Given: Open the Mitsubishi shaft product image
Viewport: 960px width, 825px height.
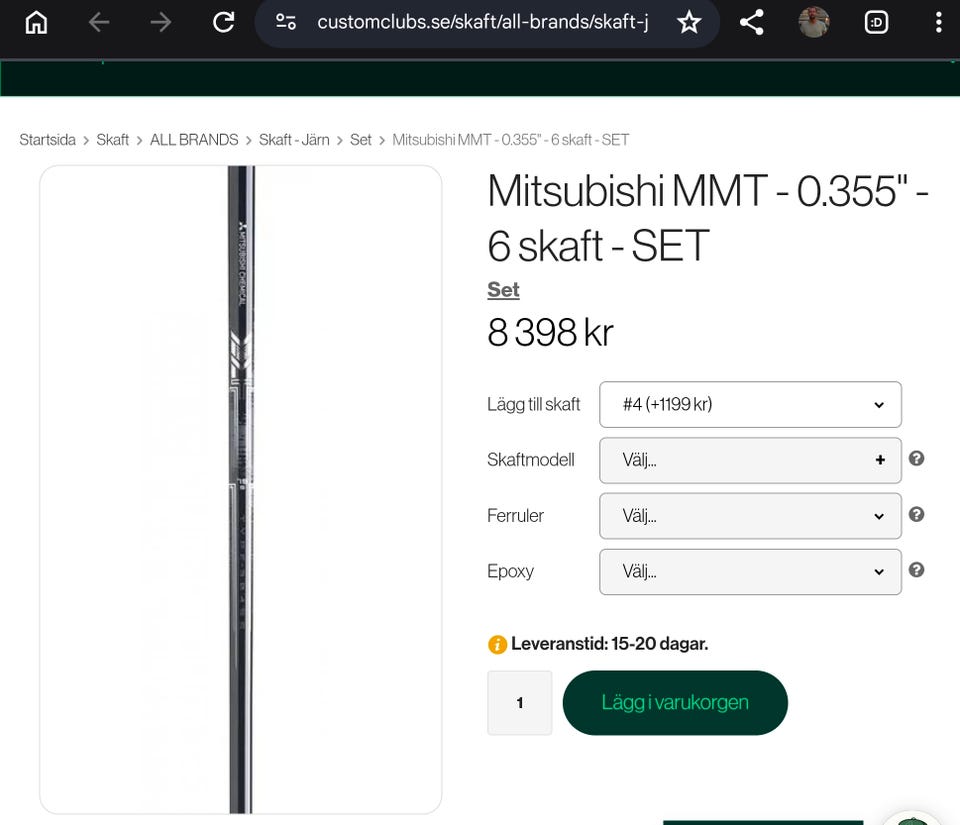Looking at the screenshot, I should [x=241, y=490].
